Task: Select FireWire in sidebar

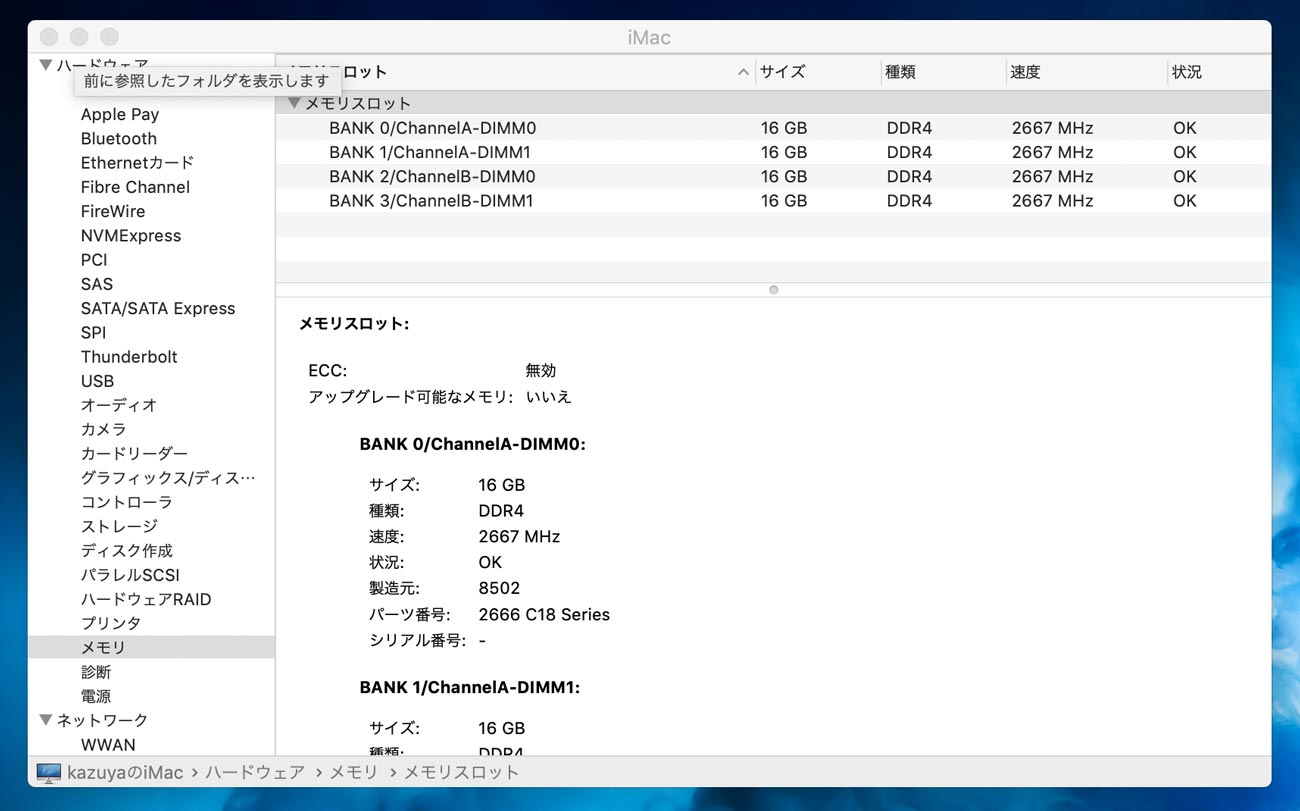Action: point(113,211)
